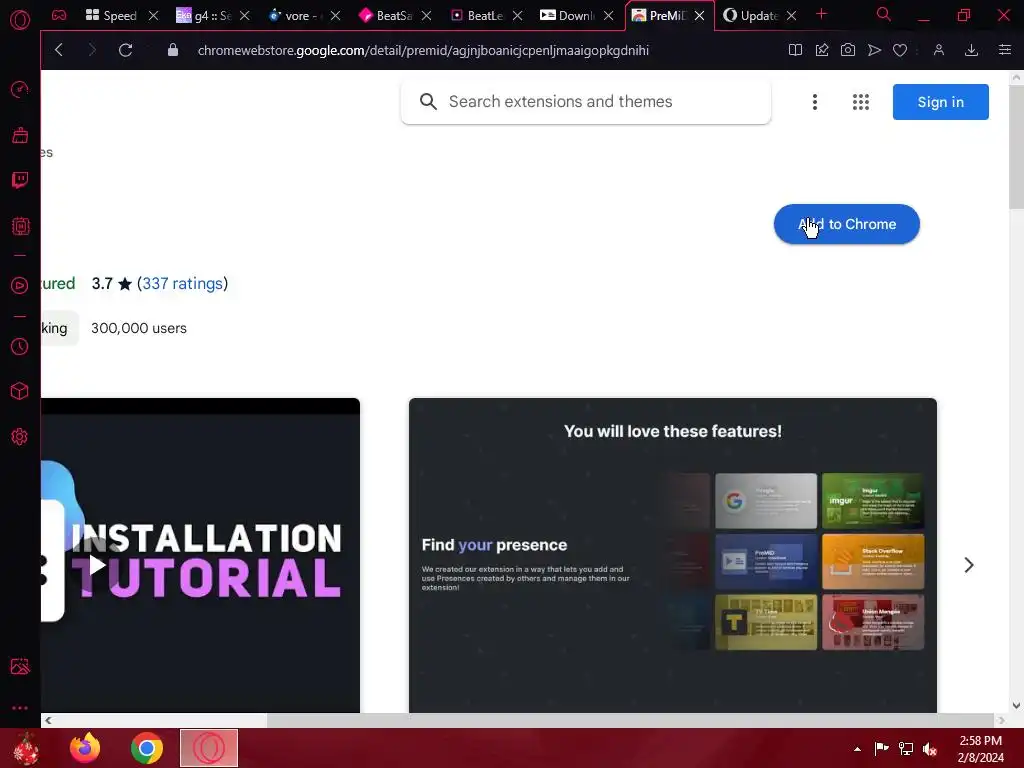Open Twitch panel in sidebar

click(x=20, y=180)
